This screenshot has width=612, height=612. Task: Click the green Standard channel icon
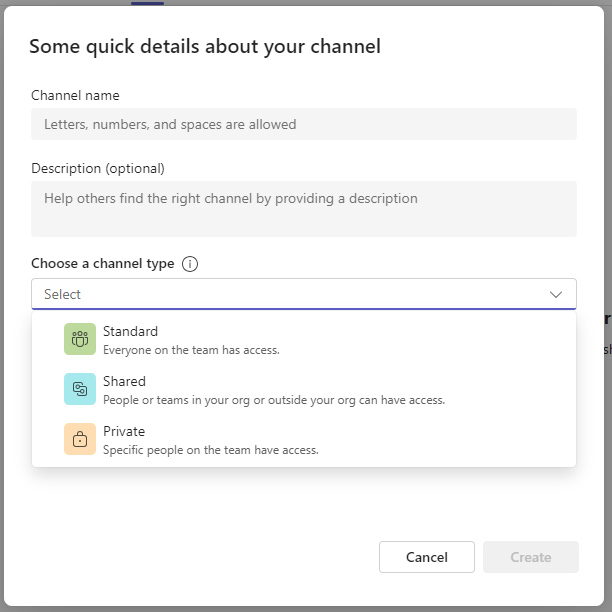coord(80,340)
